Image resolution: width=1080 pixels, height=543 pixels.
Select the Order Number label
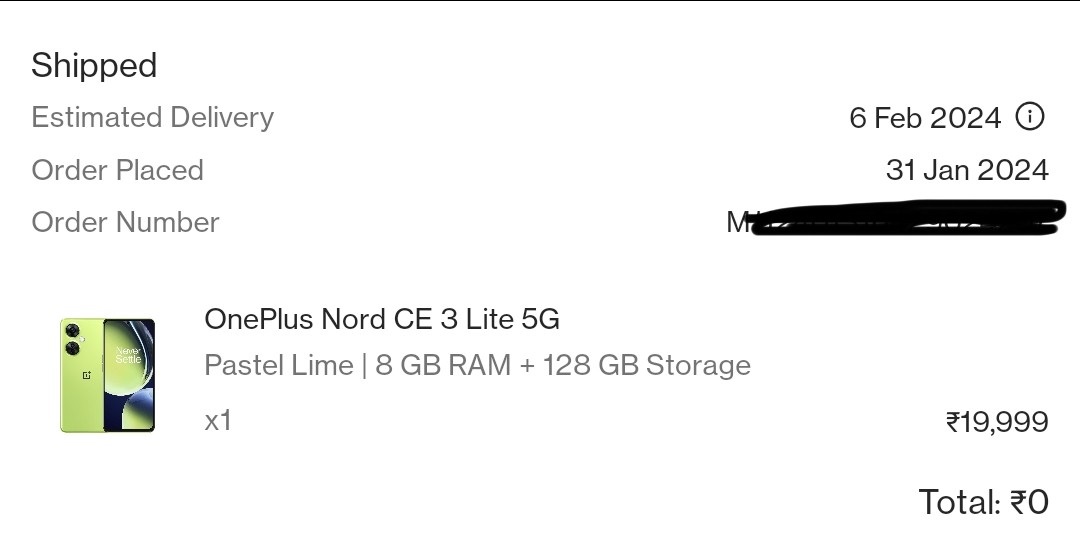click(x=125, y=222)
